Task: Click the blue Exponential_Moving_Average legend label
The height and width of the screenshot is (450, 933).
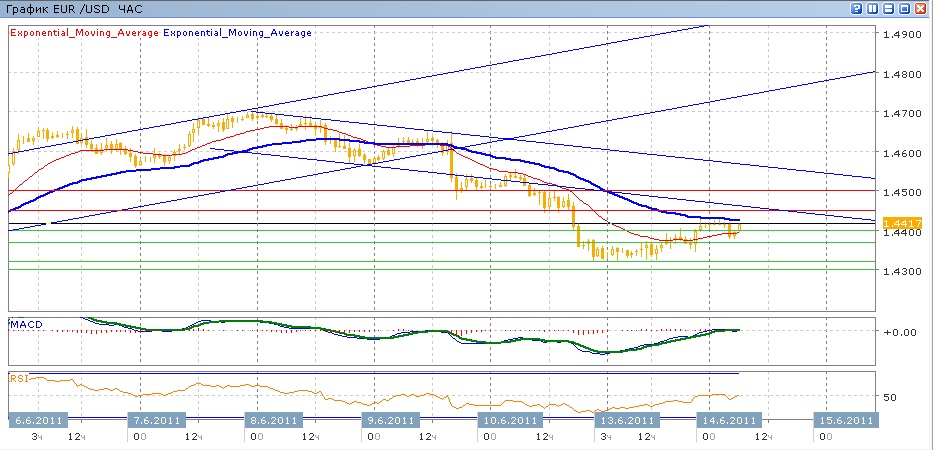Action: [x=238, y=32]
